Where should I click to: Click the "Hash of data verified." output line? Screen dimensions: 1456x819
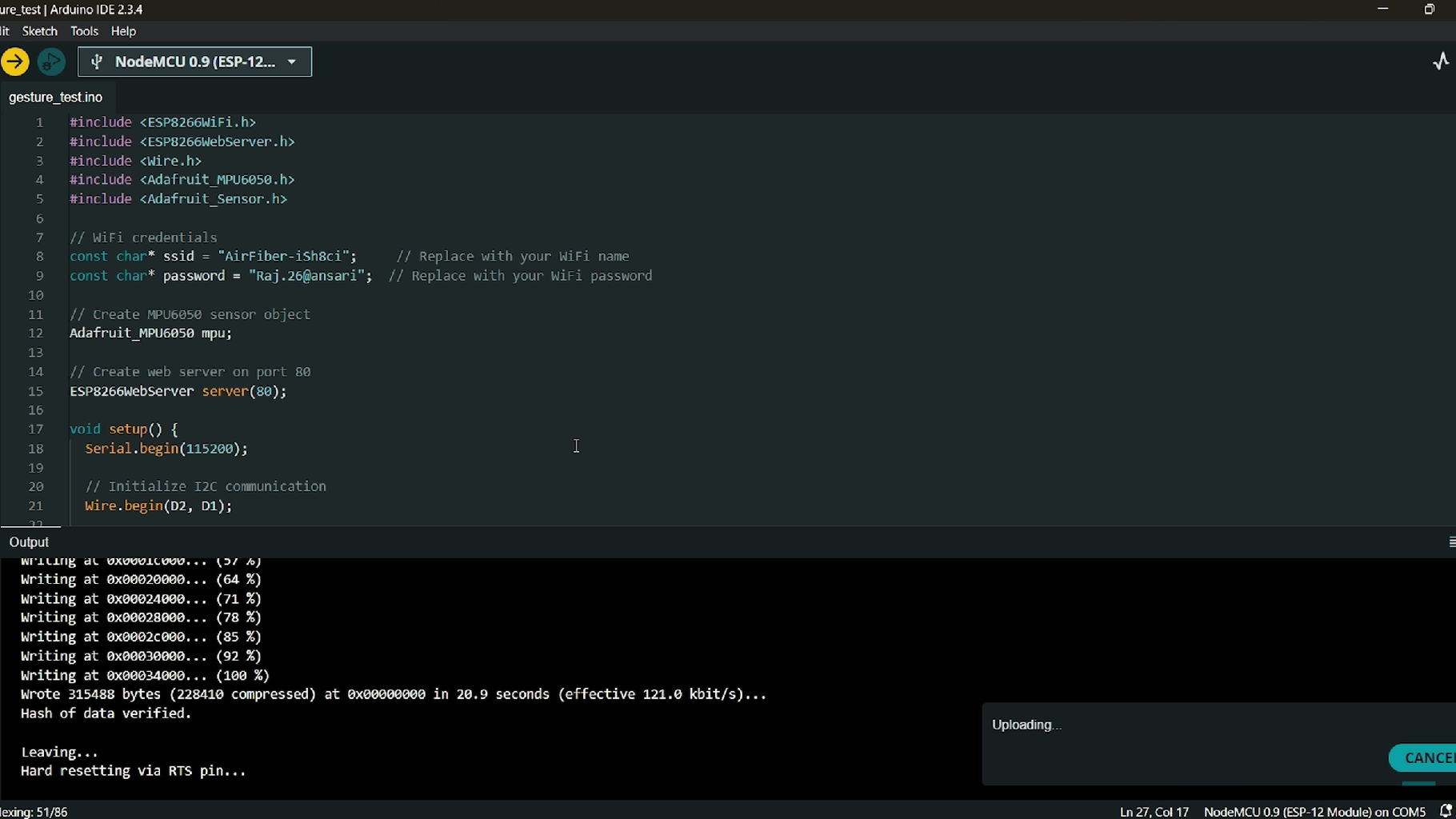(106, 713)
